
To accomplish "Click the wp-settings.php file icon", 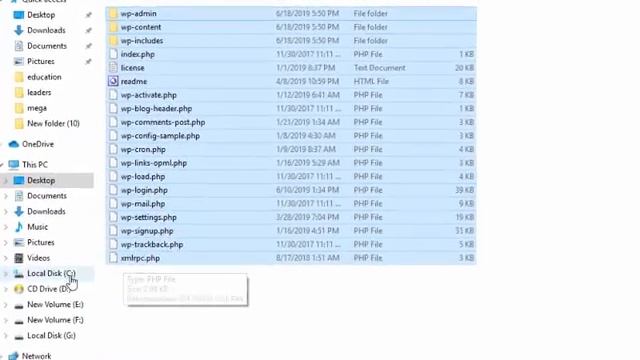I will click(113, 217).
